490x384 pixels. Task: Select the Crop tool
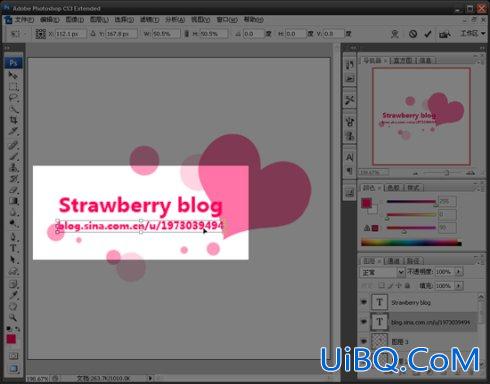13,120
